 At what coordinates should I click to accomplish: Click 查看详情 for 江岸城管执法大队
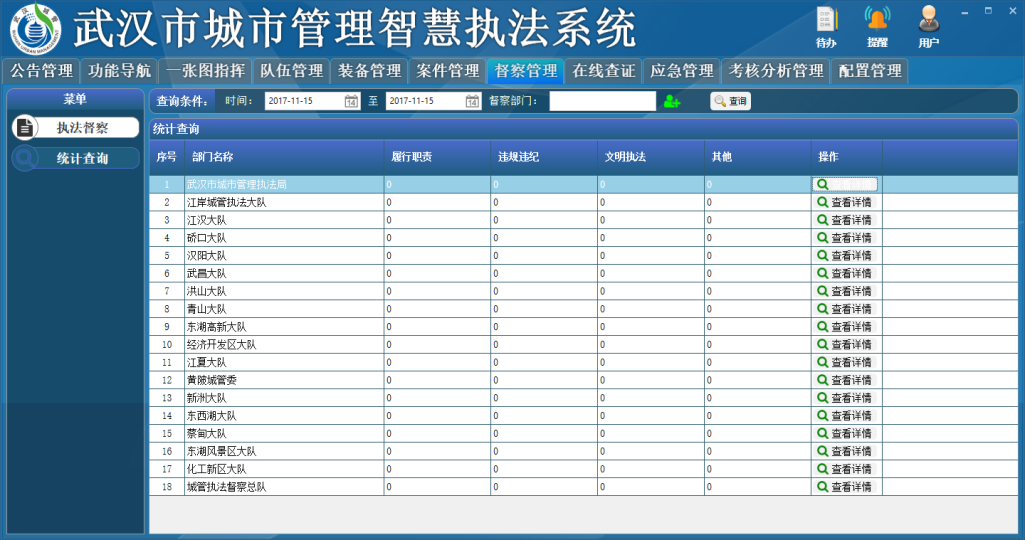point(845,202)
